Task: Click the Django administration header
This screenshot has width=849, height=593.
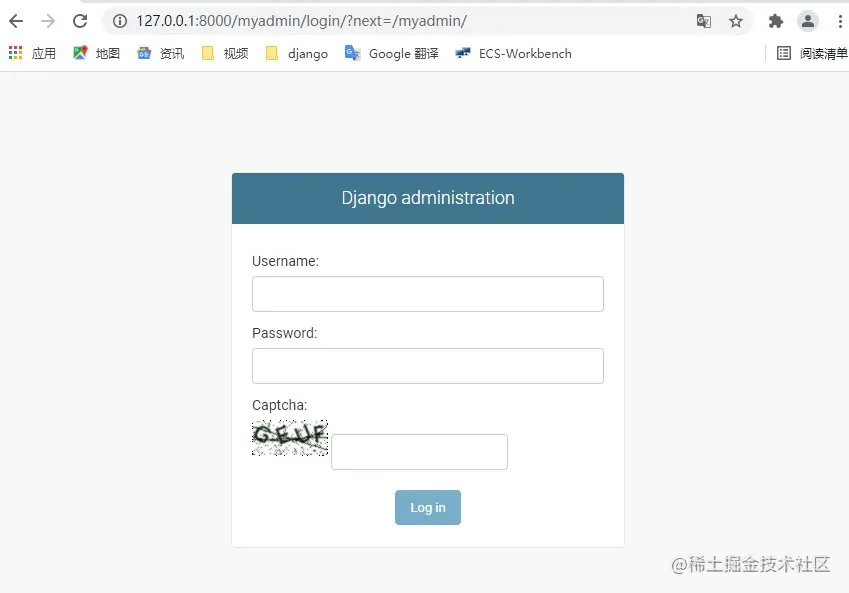Action: 428,198
